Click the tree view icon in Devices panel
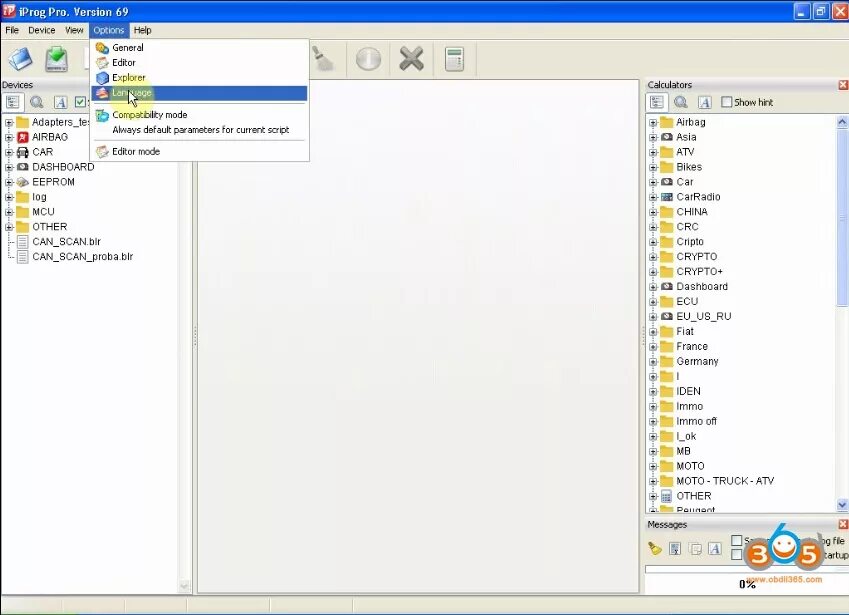The image size is (849, 615). tap(13, 102)
